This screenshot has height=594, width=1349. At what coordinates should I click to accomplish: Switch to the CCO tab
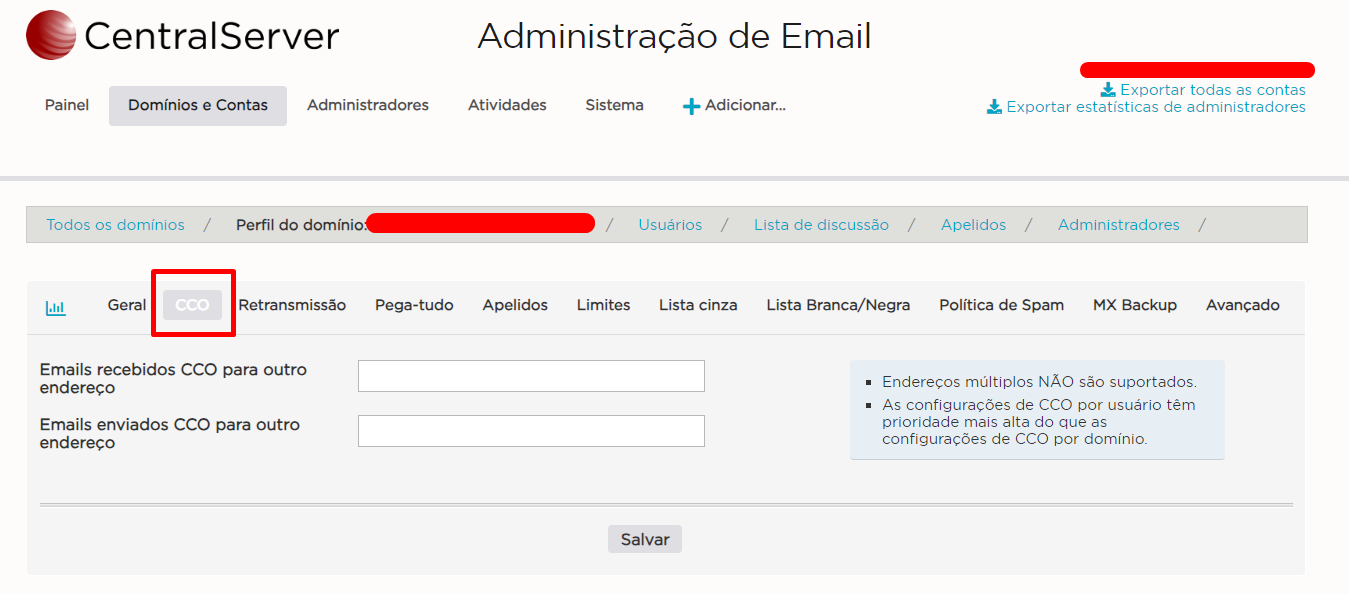pyautogui.click(x=192, y=305)
